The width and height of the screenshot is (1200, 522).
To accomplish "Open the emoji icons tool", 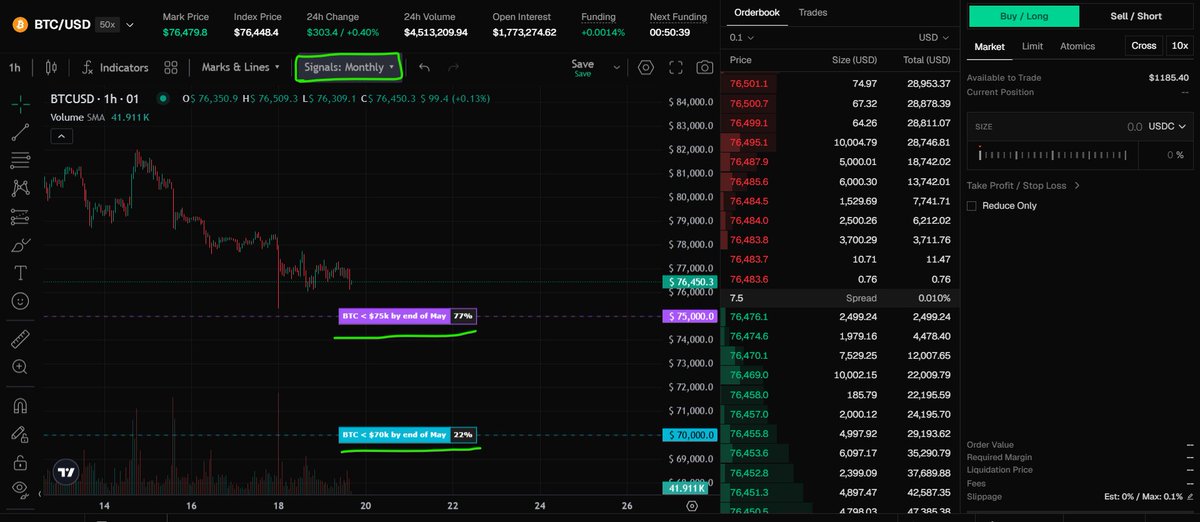I will pos(20,300).
